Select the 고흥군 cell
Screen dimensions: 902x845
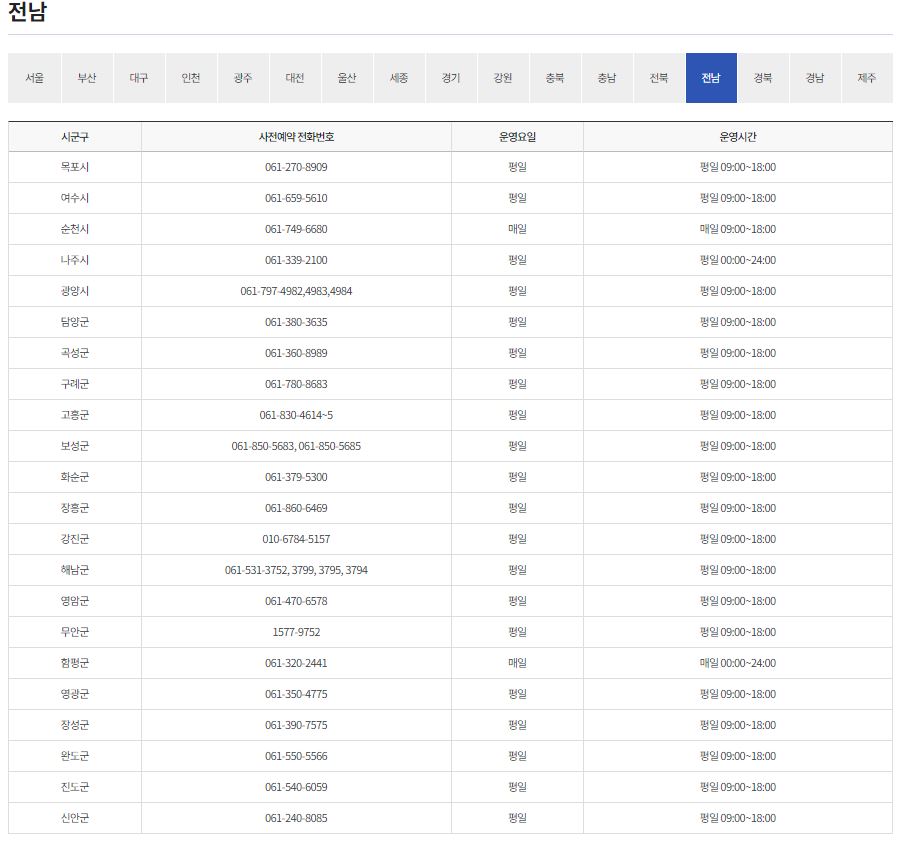[x=75, y=416]
